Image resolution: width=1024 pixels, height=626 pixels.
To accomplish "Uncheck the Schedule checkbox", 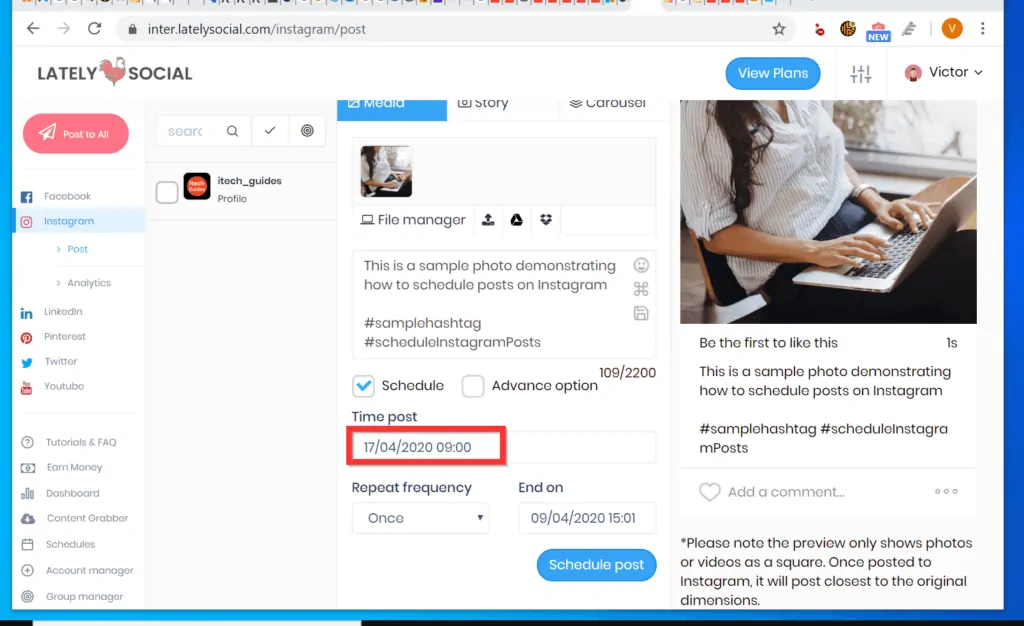I will [x=365, y=386].
